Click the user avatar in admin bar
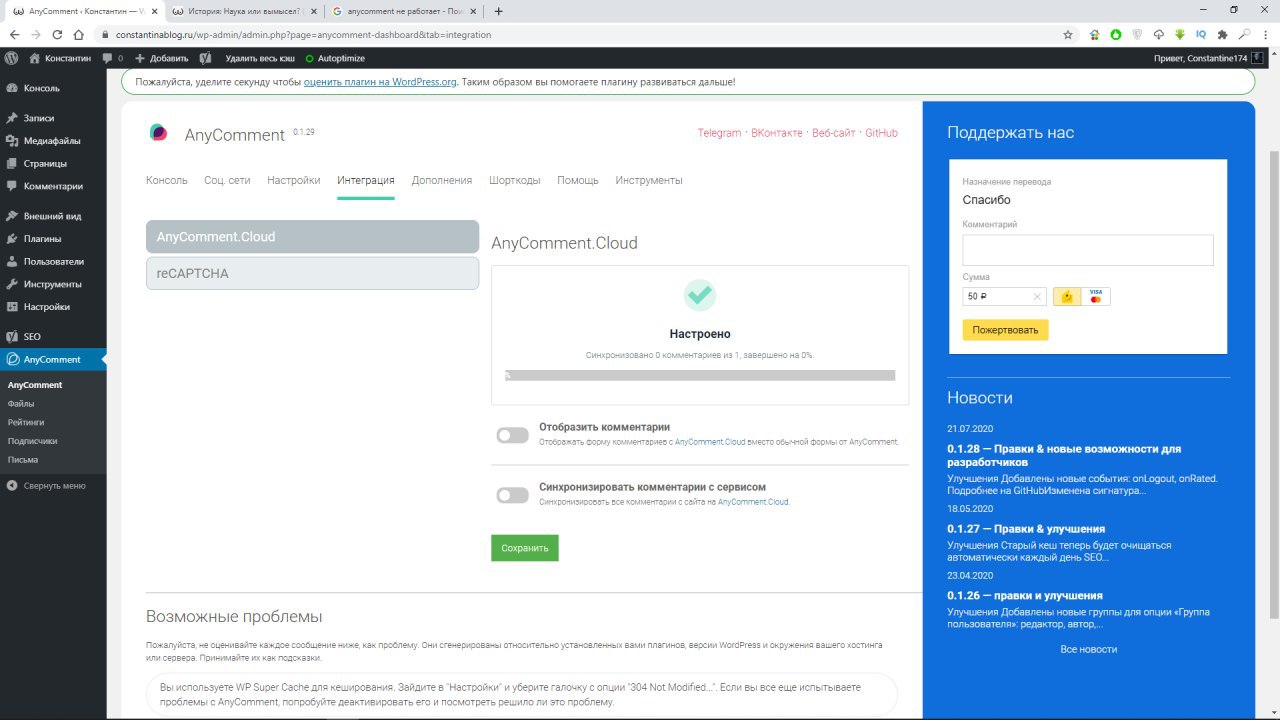This screenshot has width=1280, height=720. point(1256,58)
